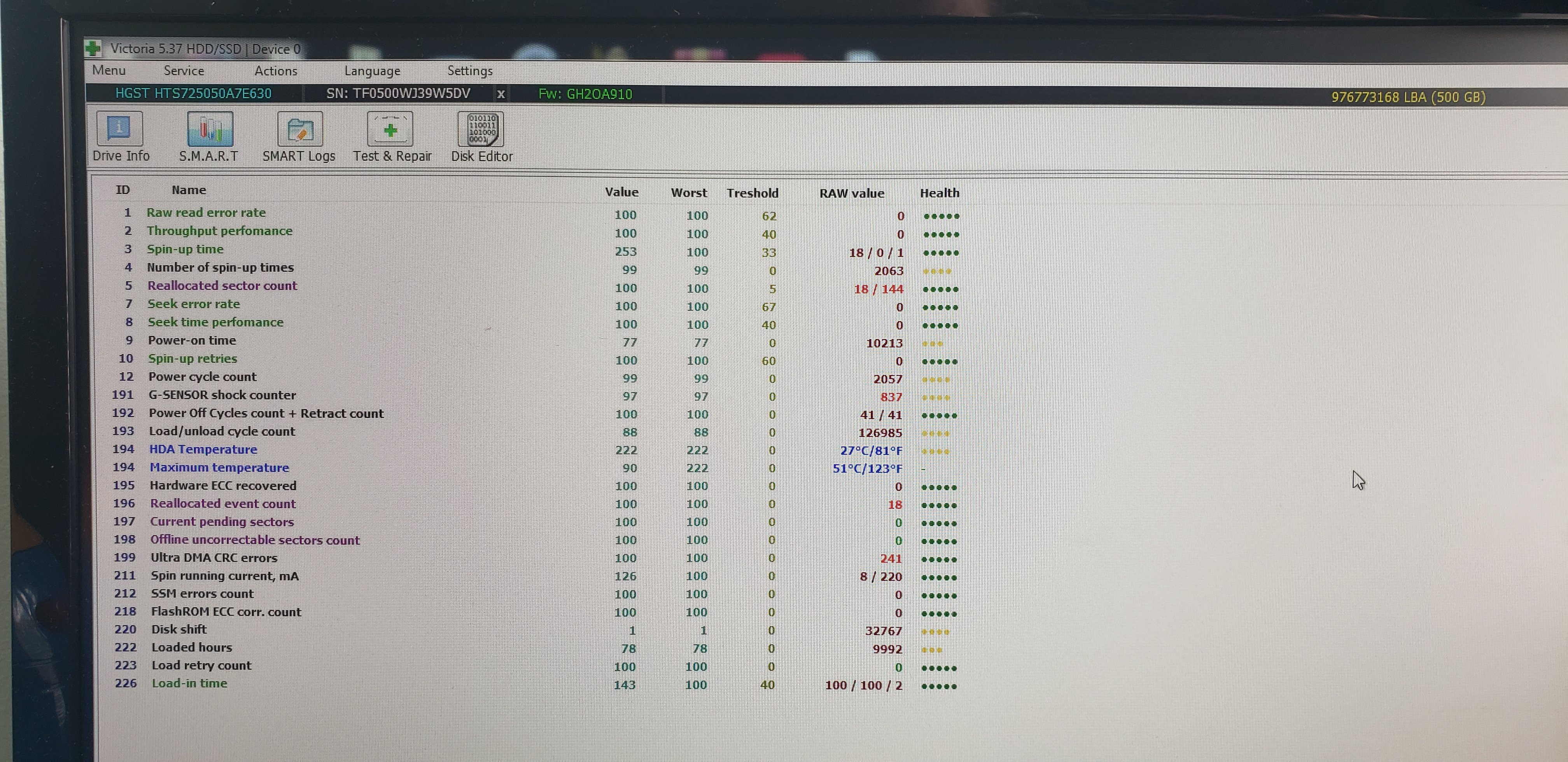Image resolution: width=1568 pixels, height=762 pixels.
Task: Click the RAW value column header
Action: click(x=852, y=193)
